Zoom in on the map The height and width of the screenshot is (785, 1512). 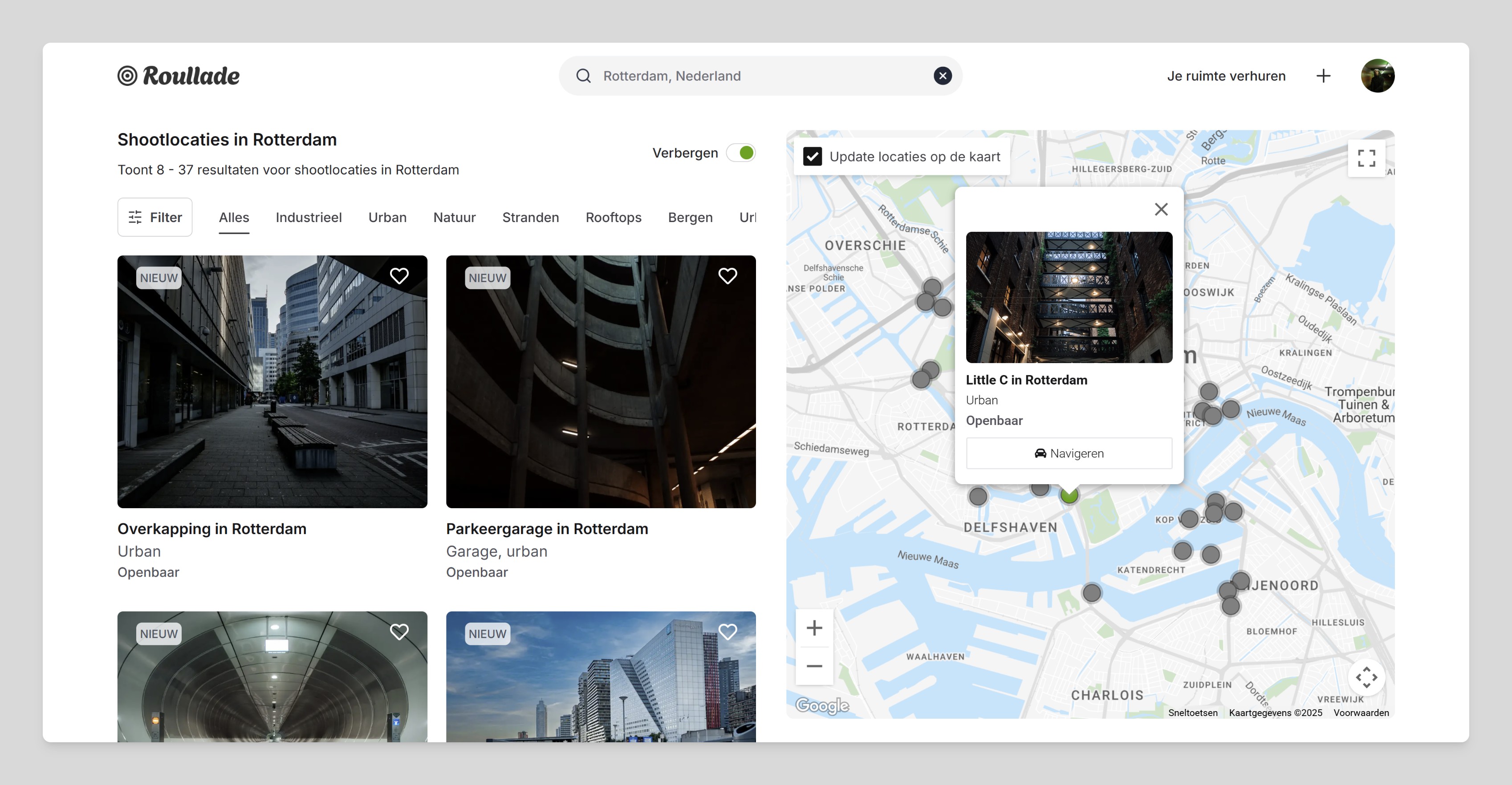(x=814, y=628)
